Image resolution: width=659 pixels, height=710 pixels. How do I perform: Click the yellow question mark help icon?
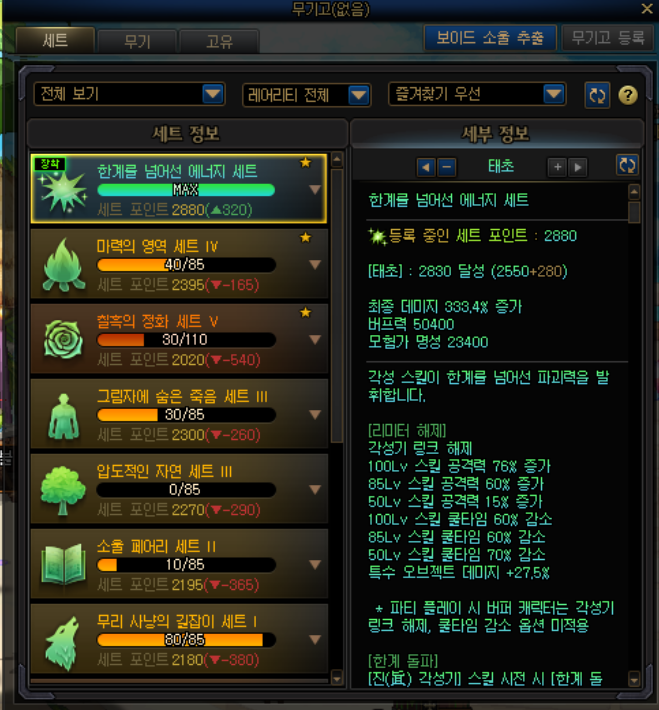(628, 95)
